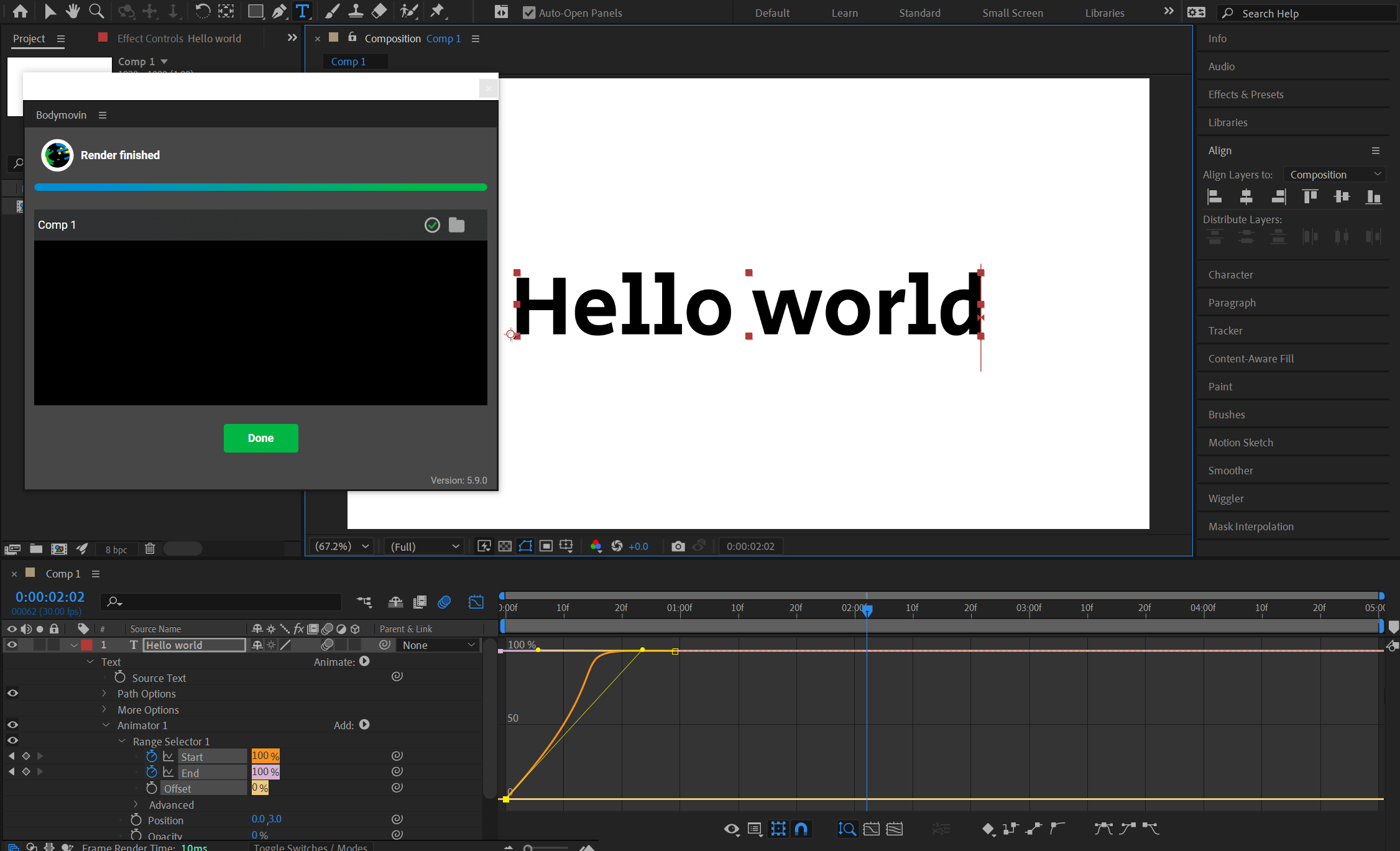Screen dimensions: 1400x851
Task: Take snapshot with camera icon
Action: click(678, 546)
